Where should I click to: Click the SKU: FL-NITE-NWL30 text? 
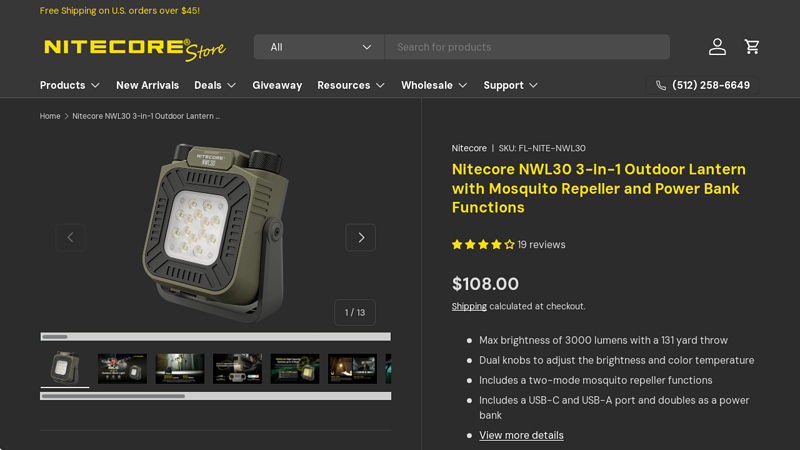(x=542, y=148)
